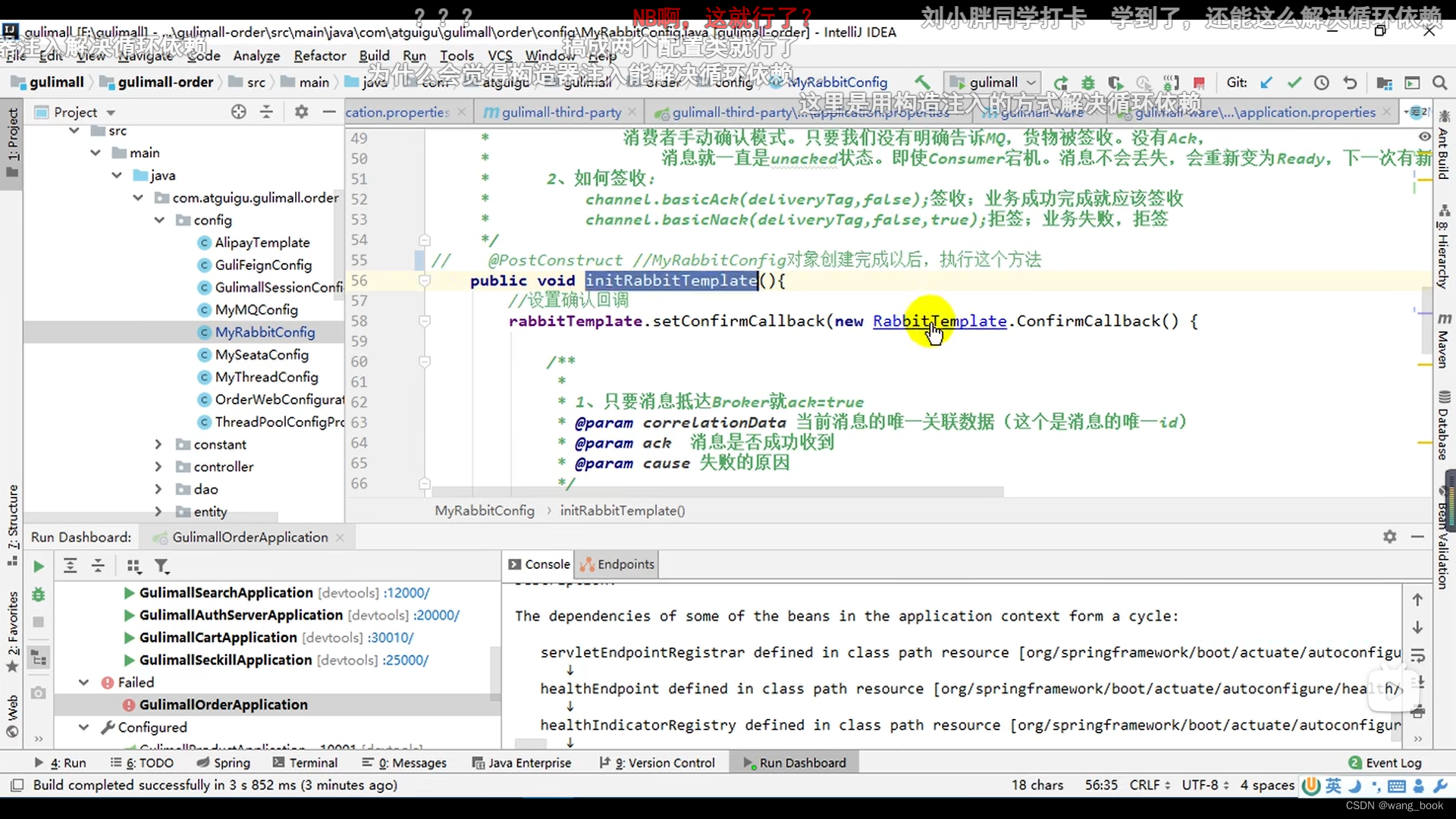Toggle fold marker at line 56 method
Image resolution: width=1456 pixels, height=819 pixels.
(425, 281)
